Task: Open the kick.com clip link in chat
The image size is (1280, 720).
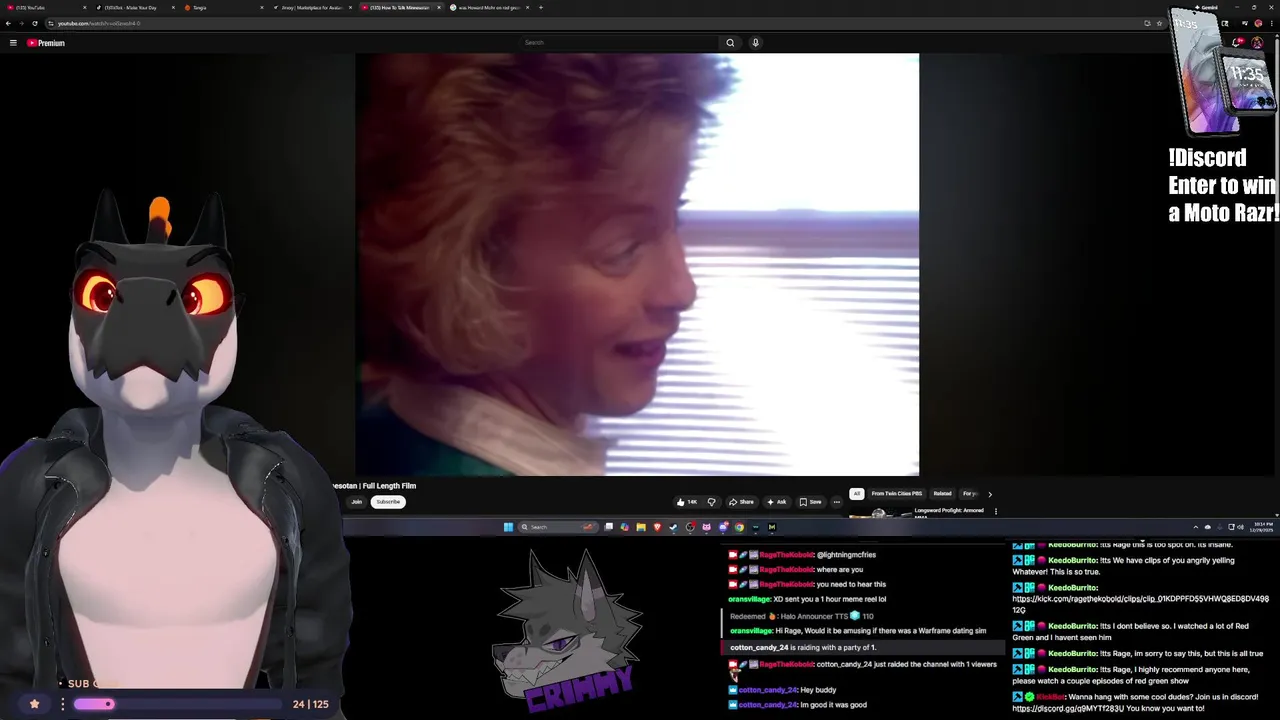Action: click(x=1140, y=604)
